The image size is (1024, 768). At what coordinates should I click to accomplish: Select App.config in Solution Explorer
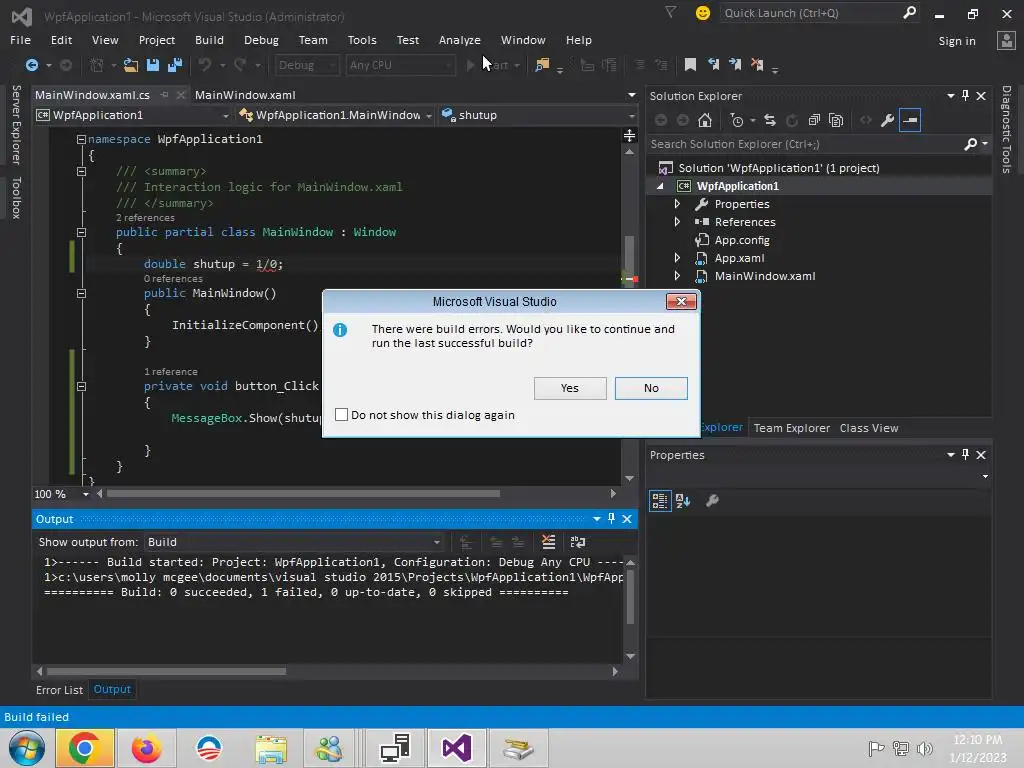coord(742,240)
